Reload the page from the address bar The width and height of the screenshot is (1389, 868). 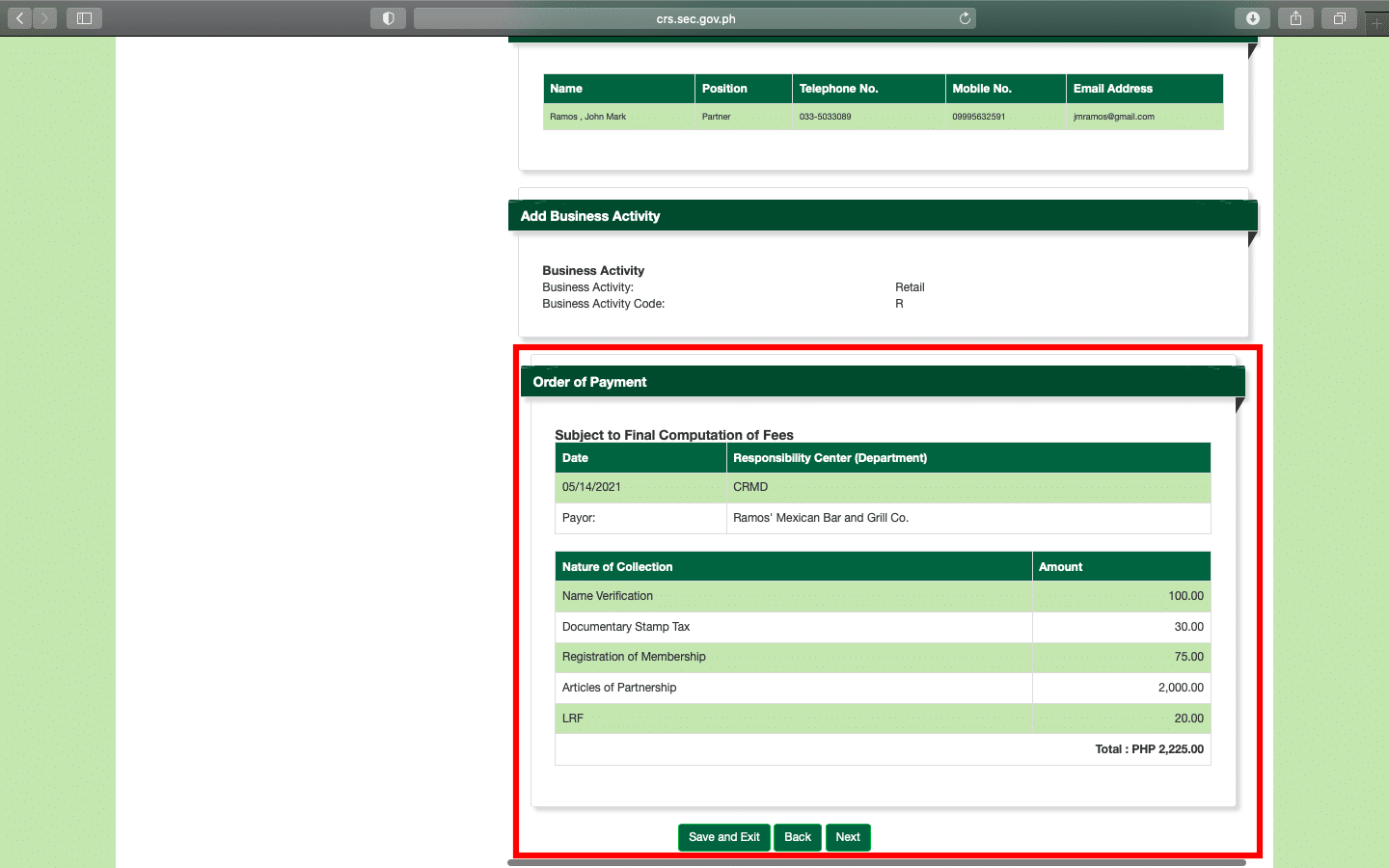[965, 18]
